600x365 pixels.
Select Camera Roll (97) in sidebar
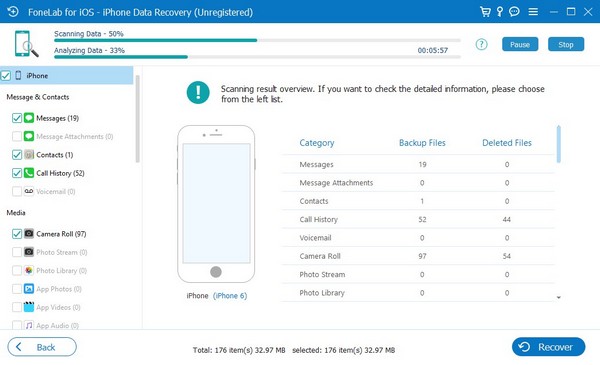tap(61, 234)
